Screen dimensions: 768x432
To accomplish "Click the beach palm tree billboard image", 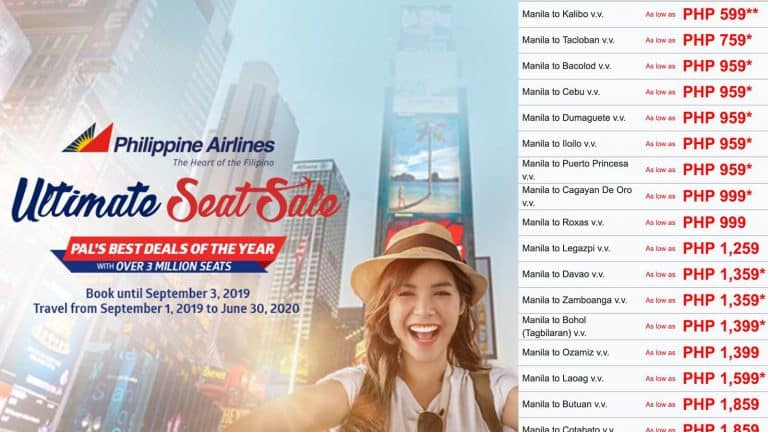I will point(425,165).
